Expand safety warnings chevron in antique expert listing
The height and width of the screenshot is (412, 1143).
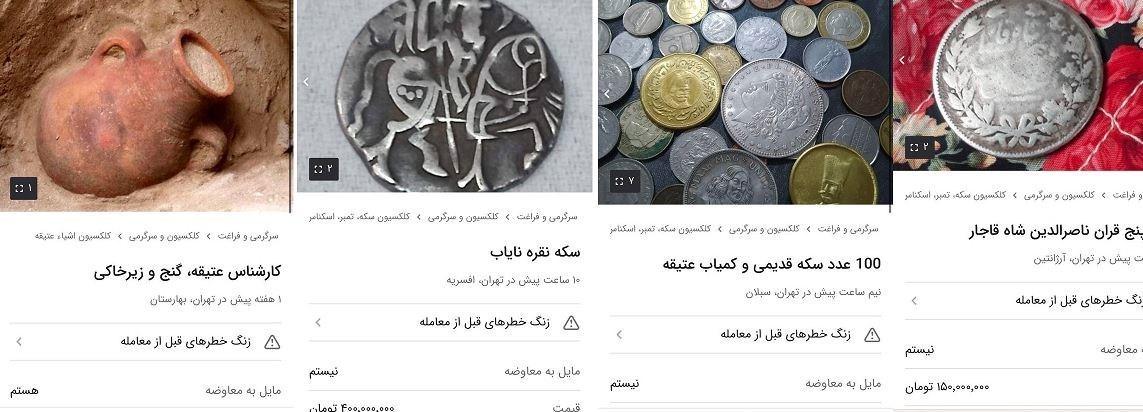(x=19, y=341)
